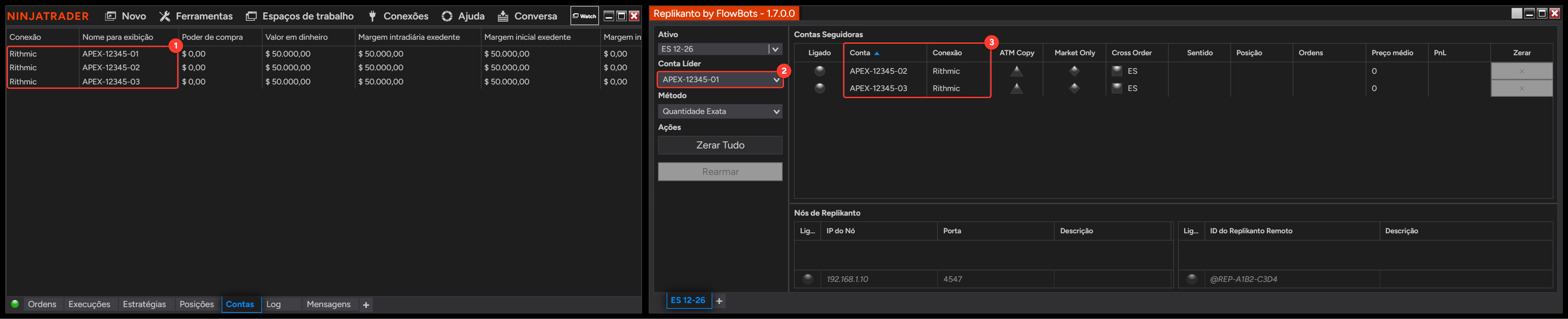Sort followers by Conta column
This screenshot has height=319, width=1568.
(884, 53)
